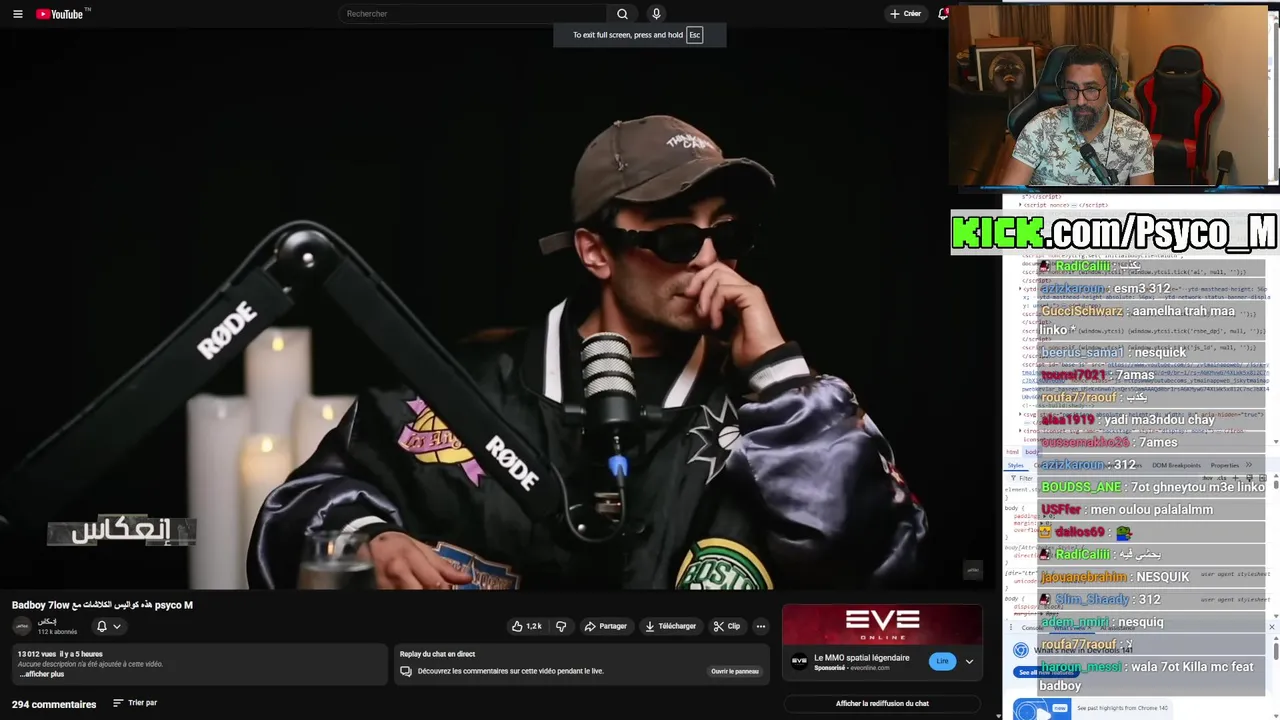Open the EVE Online ad banner image
Image resolution: width=1280 pixels, height=720 pixels.
(x=882, y=625)
